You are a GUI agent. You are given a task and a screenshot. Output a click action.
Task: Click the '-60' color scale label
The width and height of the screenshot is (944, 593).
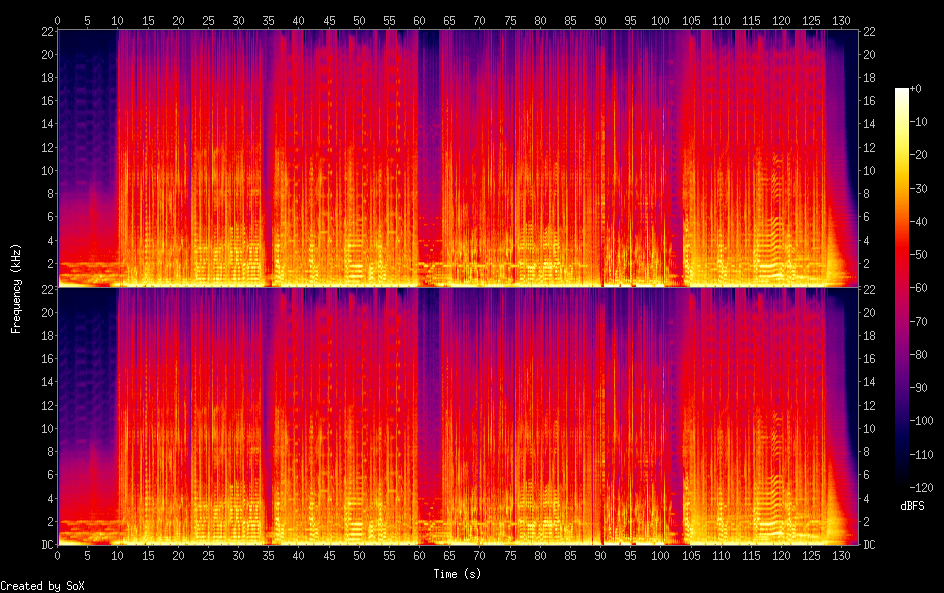point(918,288)
